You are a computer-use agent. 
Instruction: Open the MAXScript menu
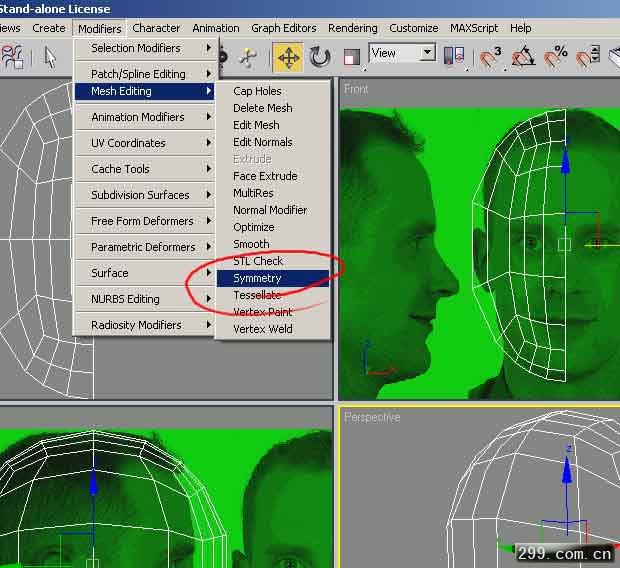coord(475,28)
